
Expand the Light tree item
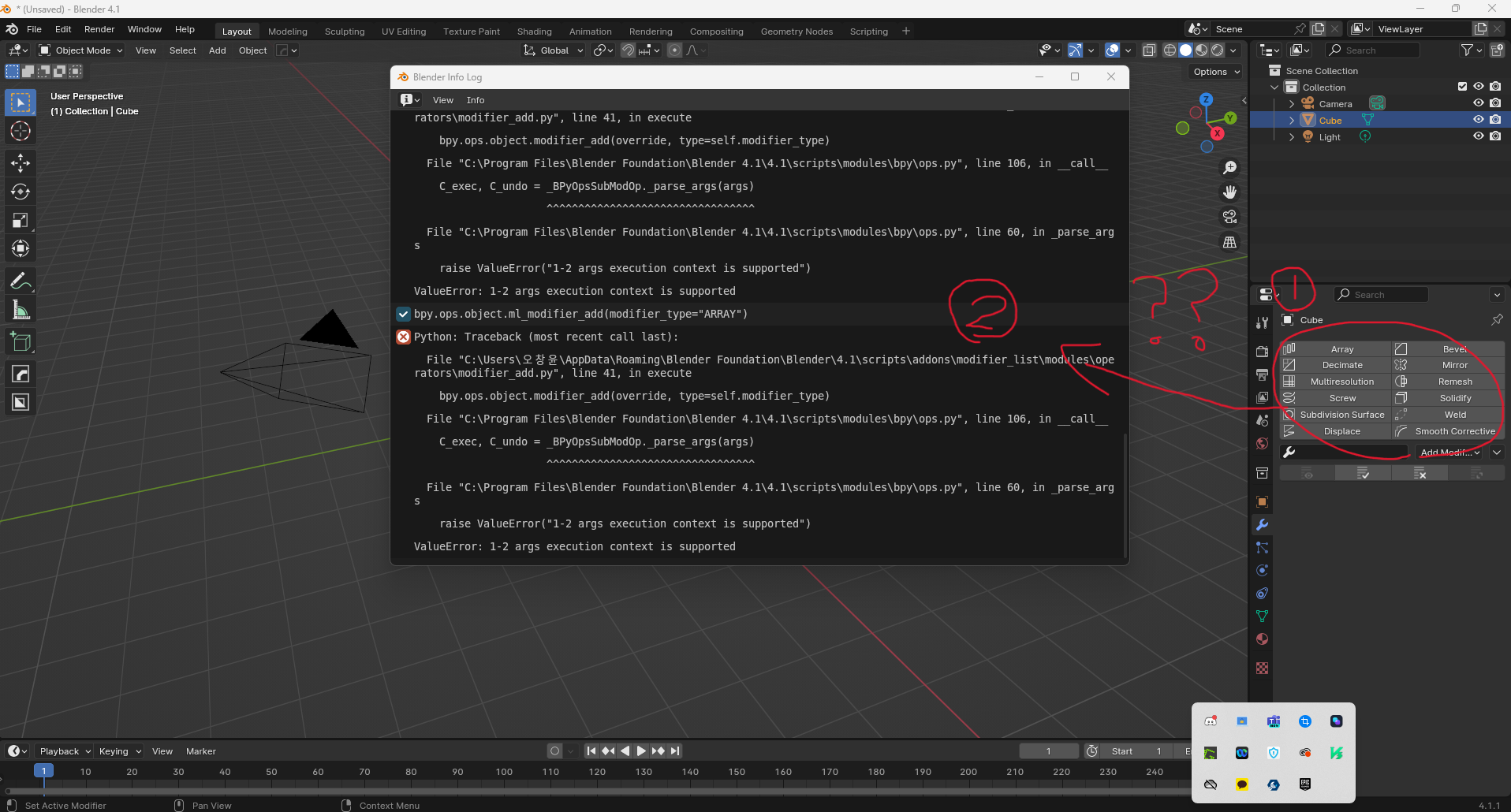coord(1291,137)
